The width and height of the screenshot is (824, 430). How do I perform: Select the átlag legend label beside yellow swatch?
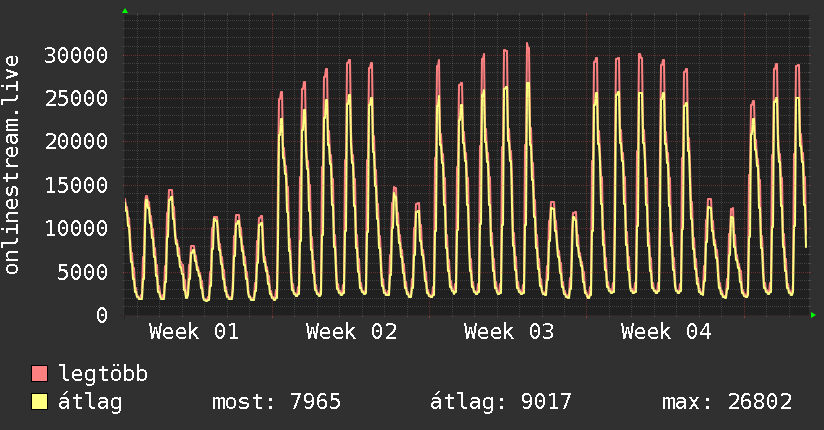click(x=90, y=402)
